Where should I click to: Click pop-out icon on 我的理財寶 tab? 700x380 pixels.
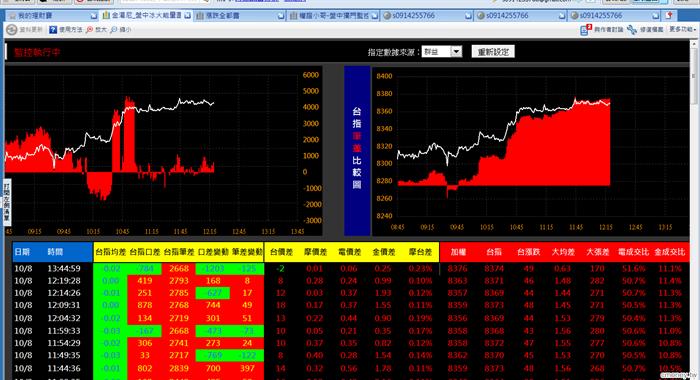click(x=93, y=16)
